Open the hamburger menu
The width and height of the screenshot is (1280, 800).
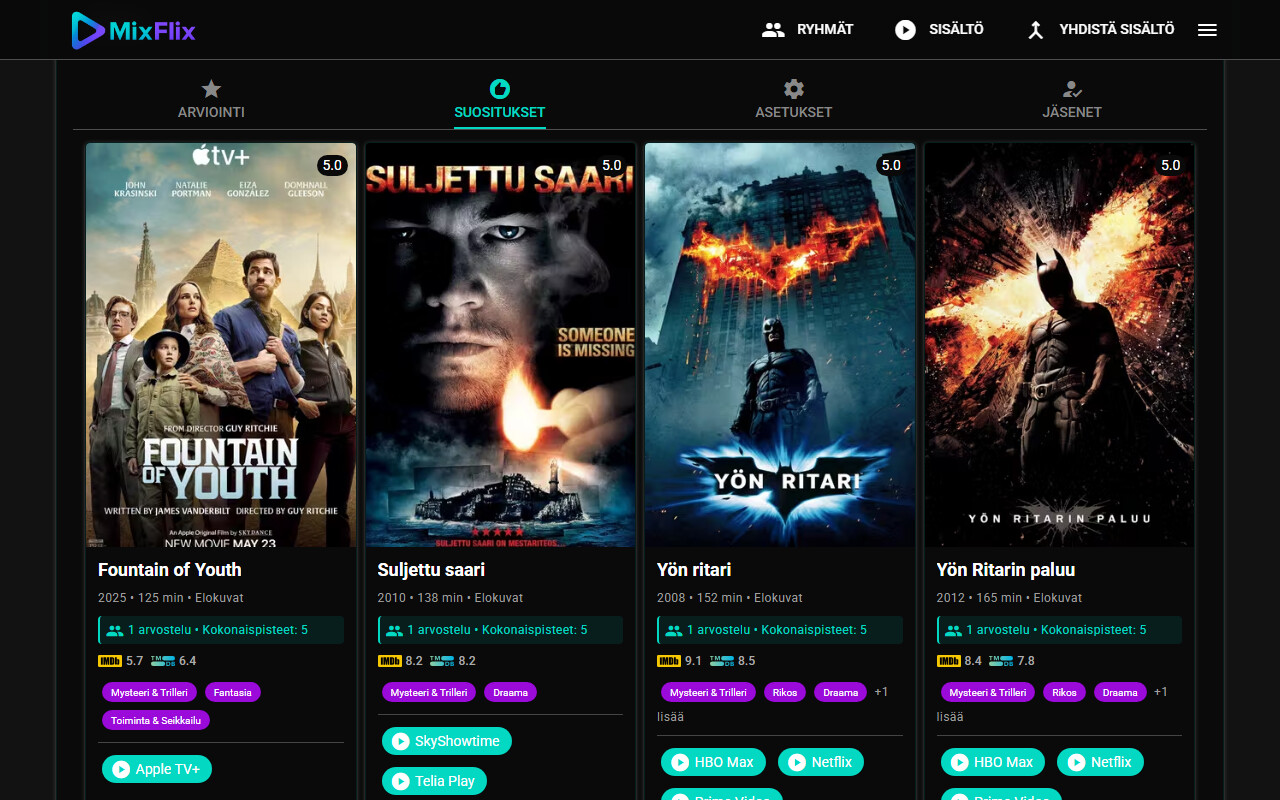click(x=1207, y=30)
